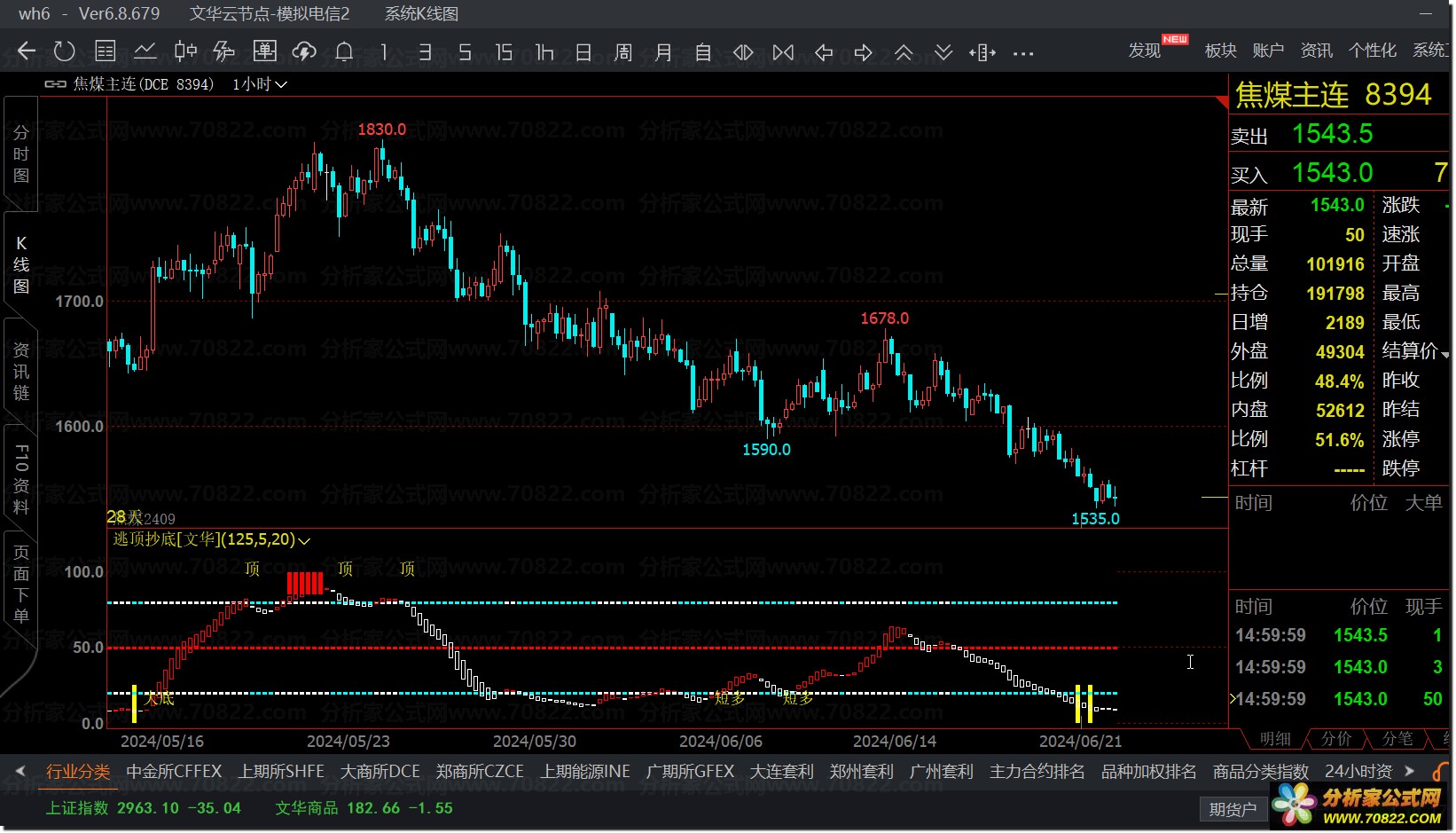Open the F10资料 side tab
Screen dimensions: 1456x833
pos(20,479)
